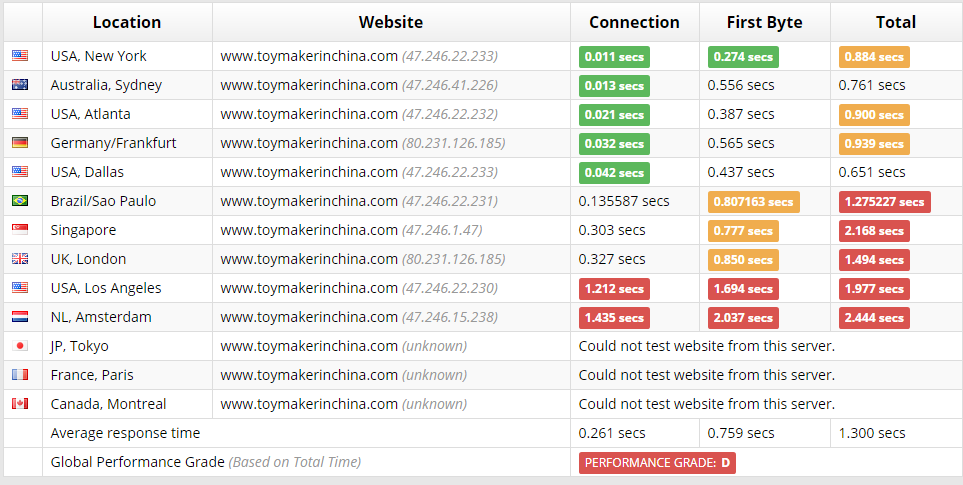The image size is (963, 485).
Task: Click the orange 0.900 secs Atlanta total badge
Action: (x=874, y=115)
